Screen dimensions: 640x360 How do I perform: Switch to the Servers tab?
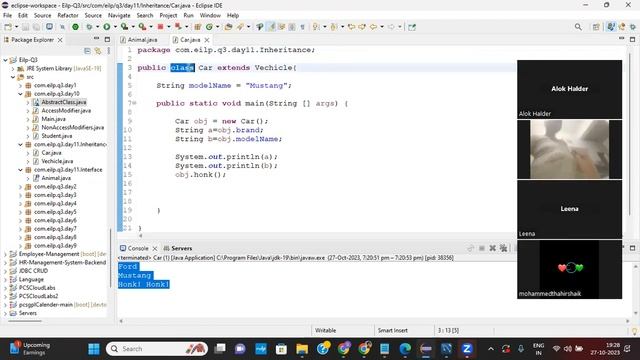(178, 248)
